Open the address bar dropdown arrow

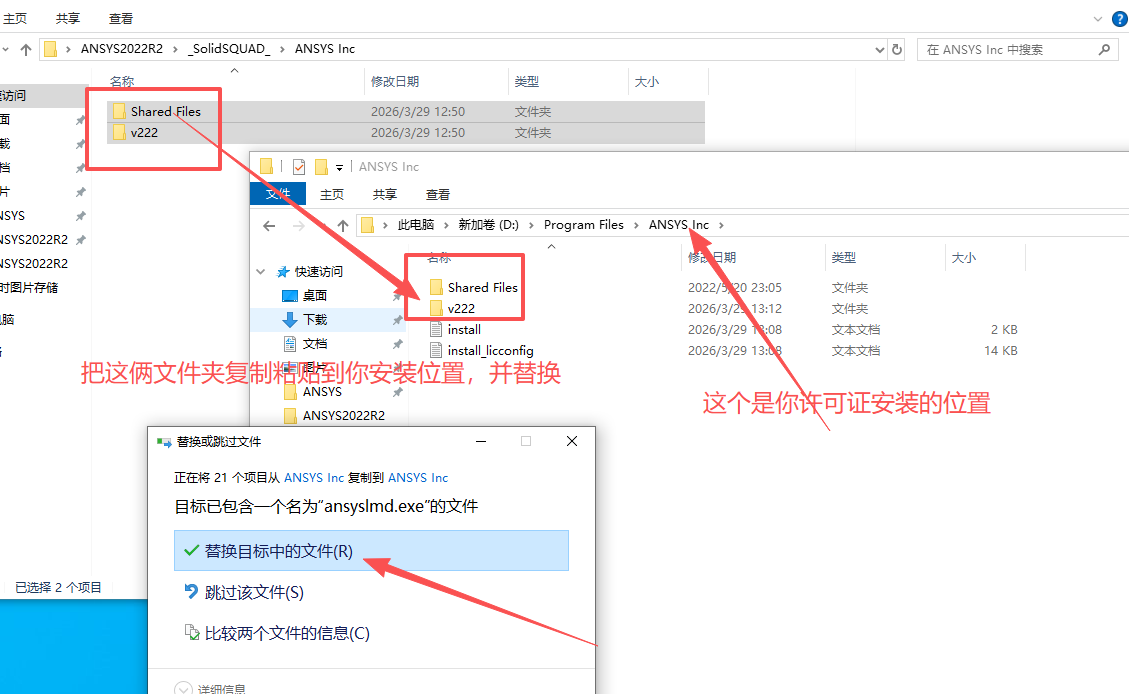click(x=879, y=48)
